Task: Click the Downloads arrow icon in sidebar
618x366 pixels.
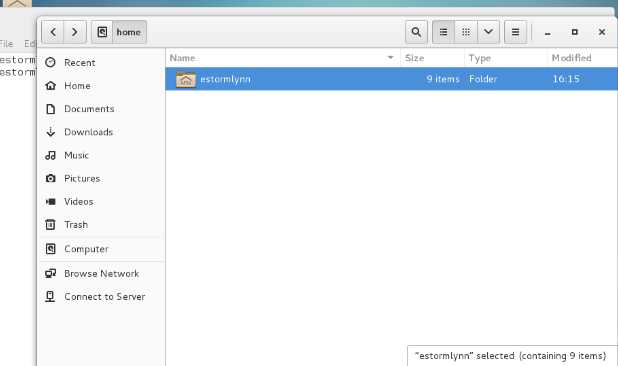Action: point(50,132)
